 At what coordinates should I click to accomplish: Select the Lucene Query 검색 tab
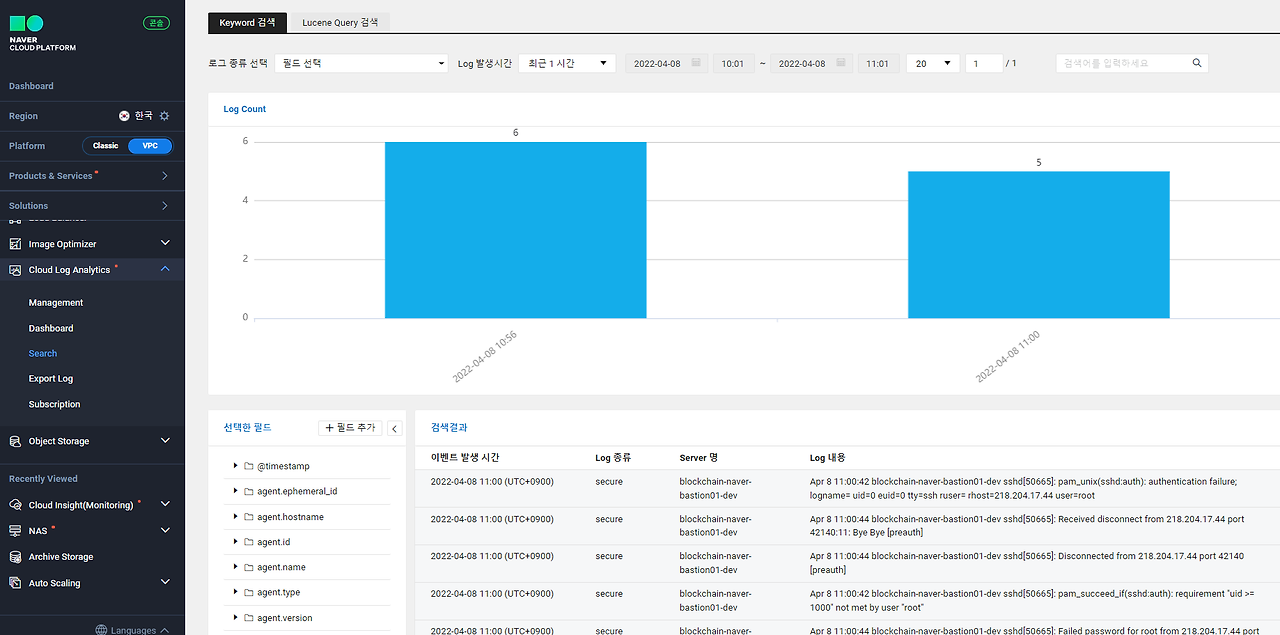pyautogui.click(x=340, y=22)
